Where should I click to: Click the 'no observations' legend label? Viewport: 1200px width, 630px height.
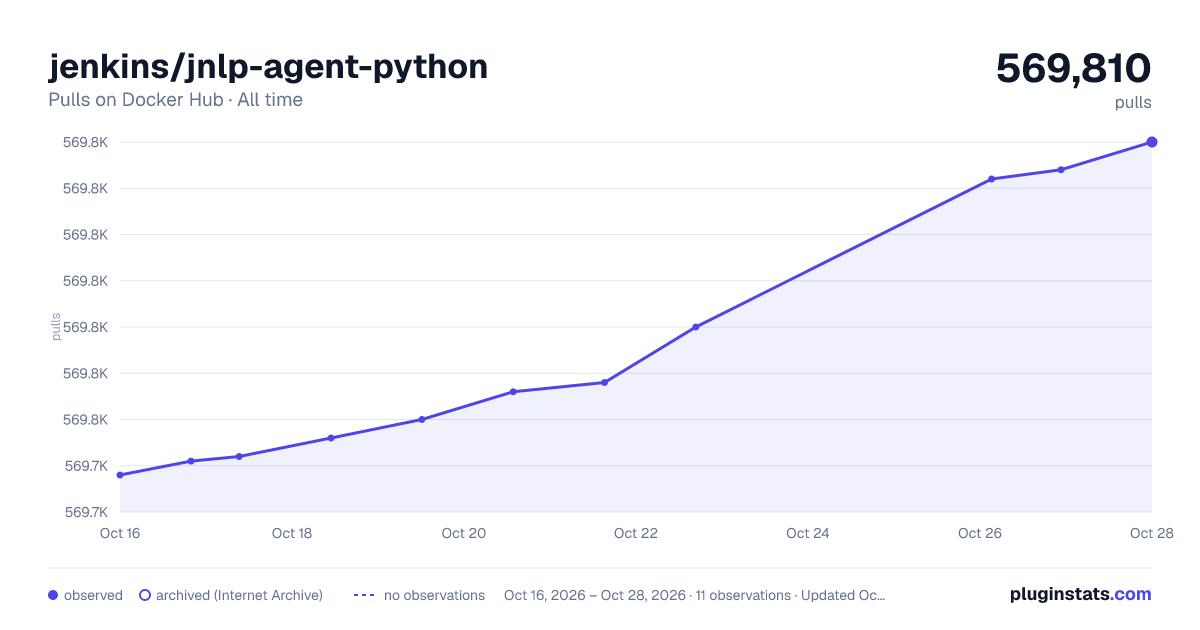tap(434, 595)
